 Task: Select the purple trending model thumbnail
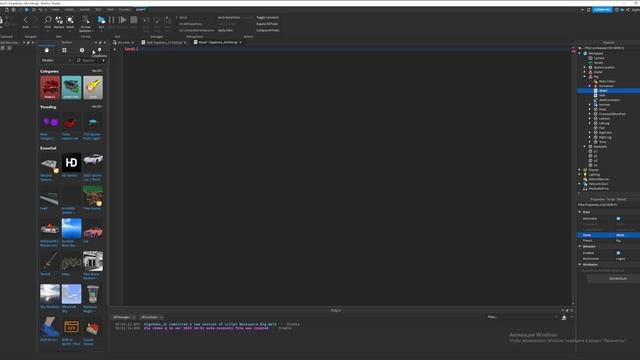[50, 122]
